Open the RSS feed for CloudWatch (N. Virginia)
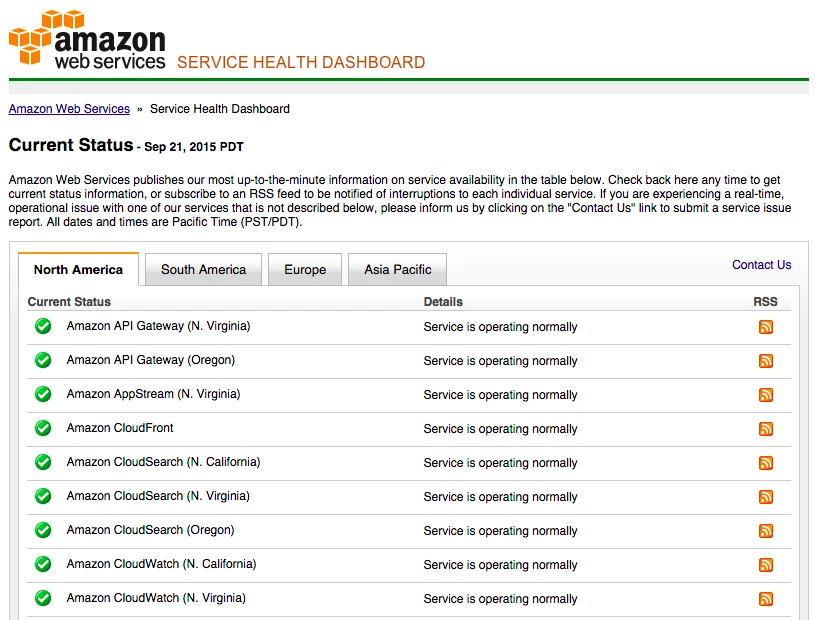 765,598
